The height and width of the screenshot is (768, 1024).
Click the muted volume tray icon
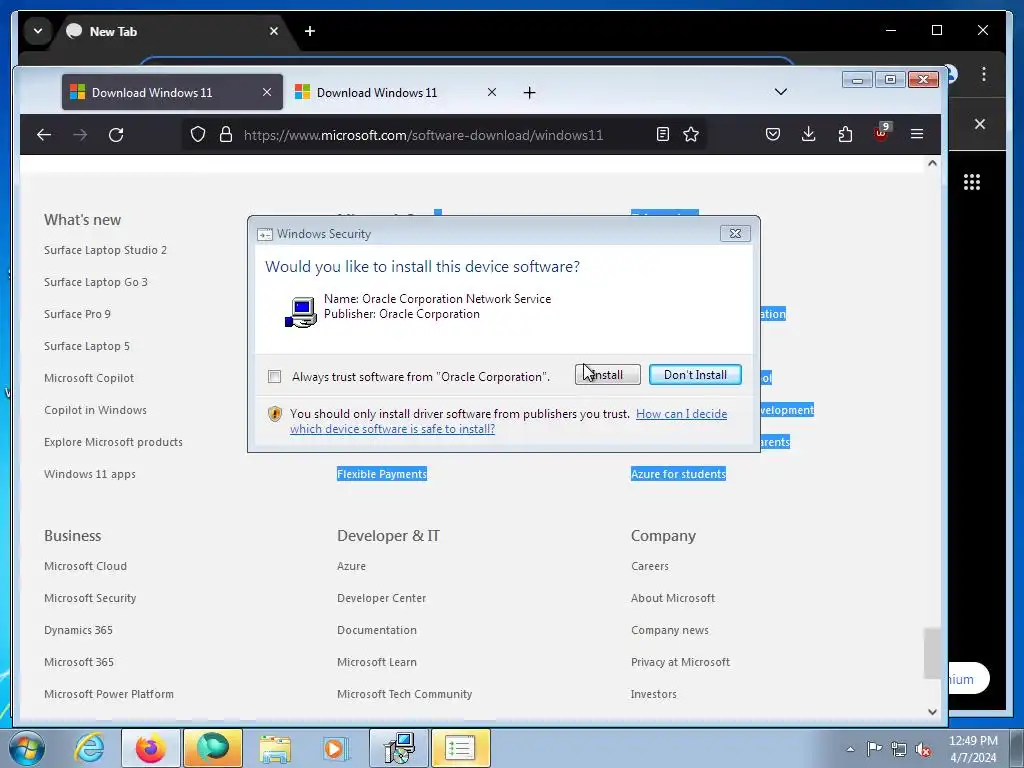(x=923, y=749)
